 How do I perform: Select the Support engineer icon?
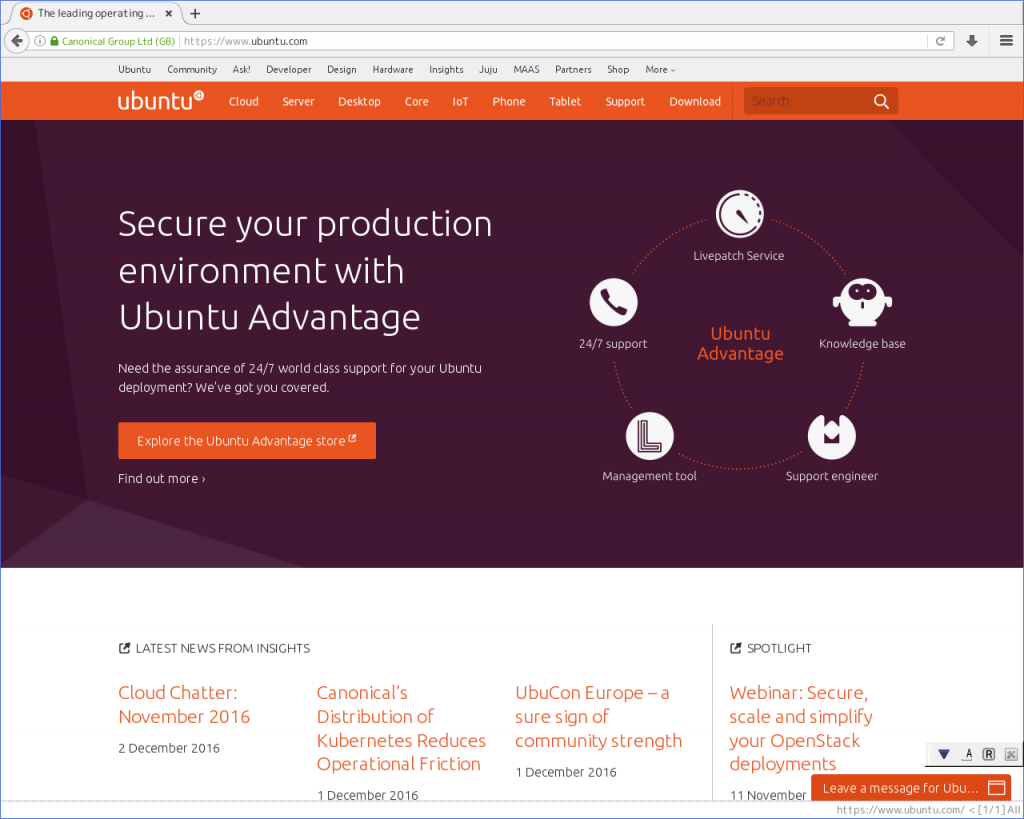[831, 434]
